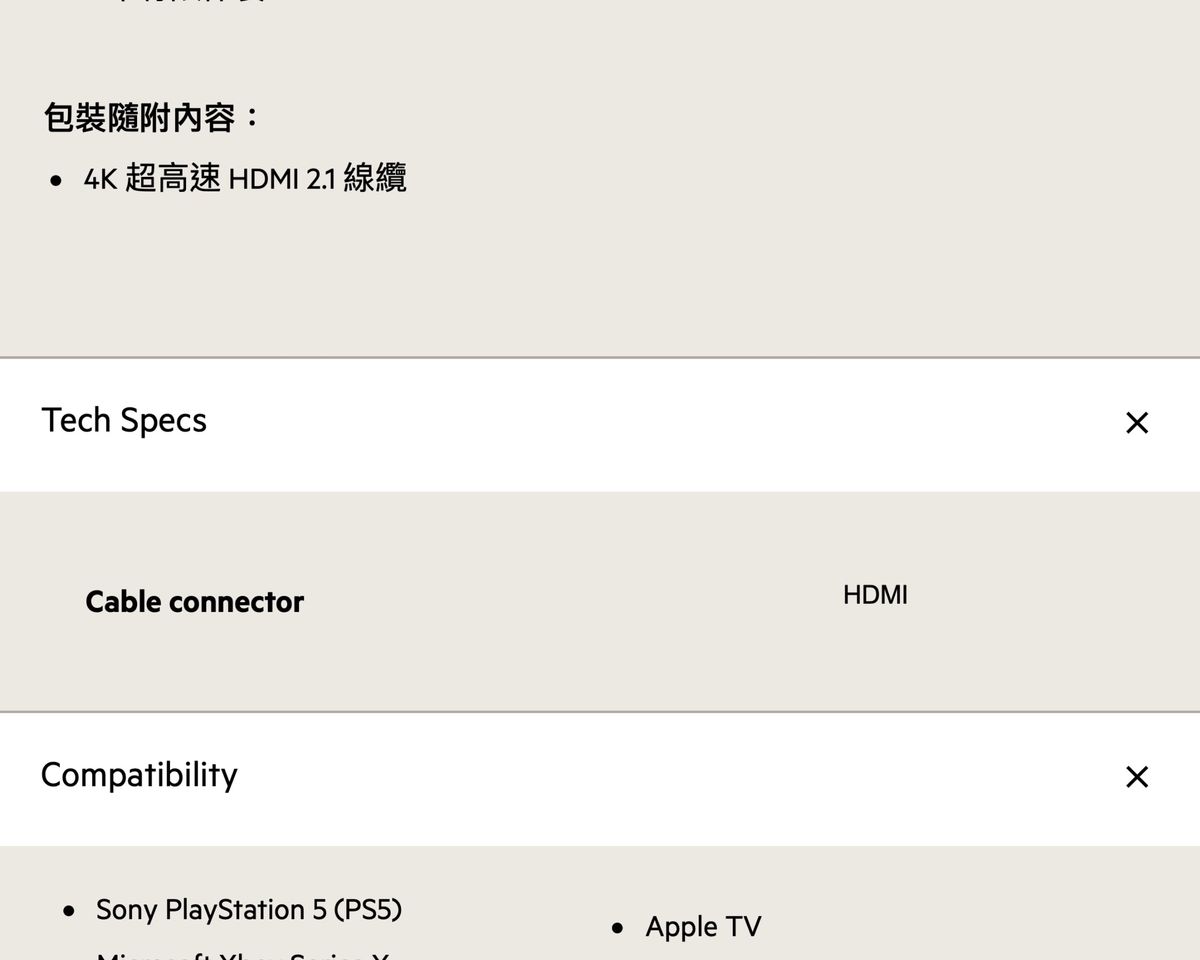This screenshot has height=960, width=1200.
Task: Click the cut-off text at page top
Action: tap(190, 3)
